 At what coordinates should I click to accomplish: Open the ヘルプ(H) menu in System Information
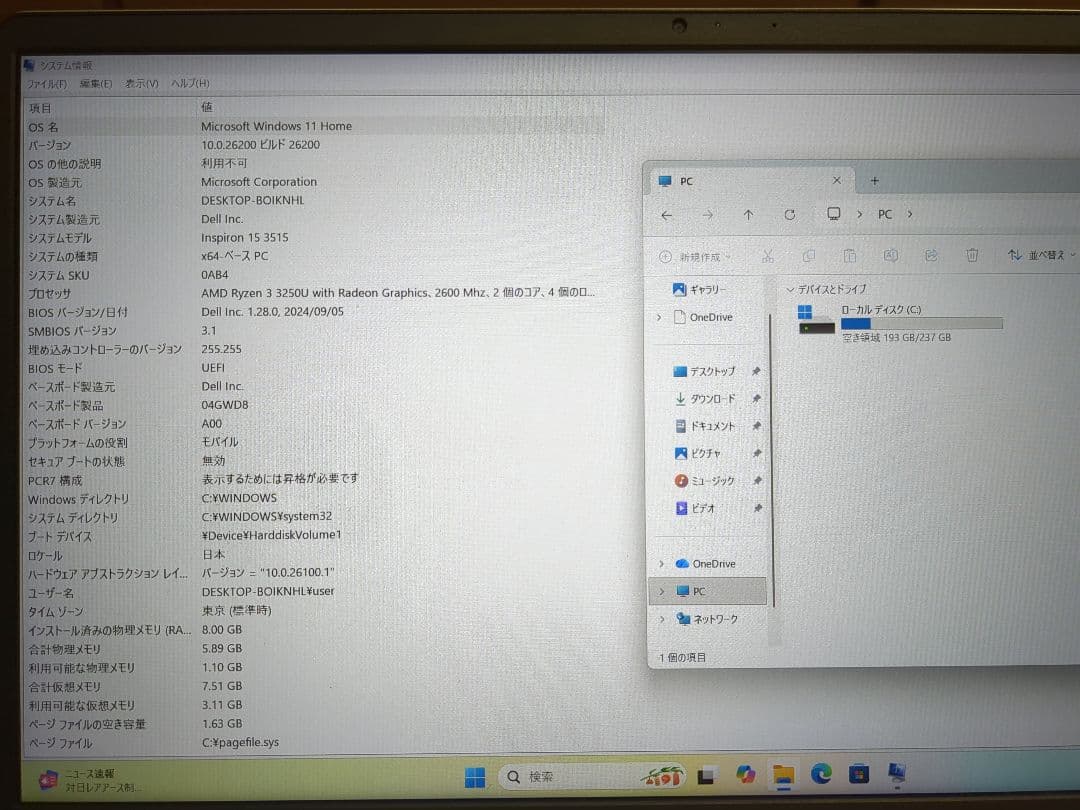coord(190,83)
